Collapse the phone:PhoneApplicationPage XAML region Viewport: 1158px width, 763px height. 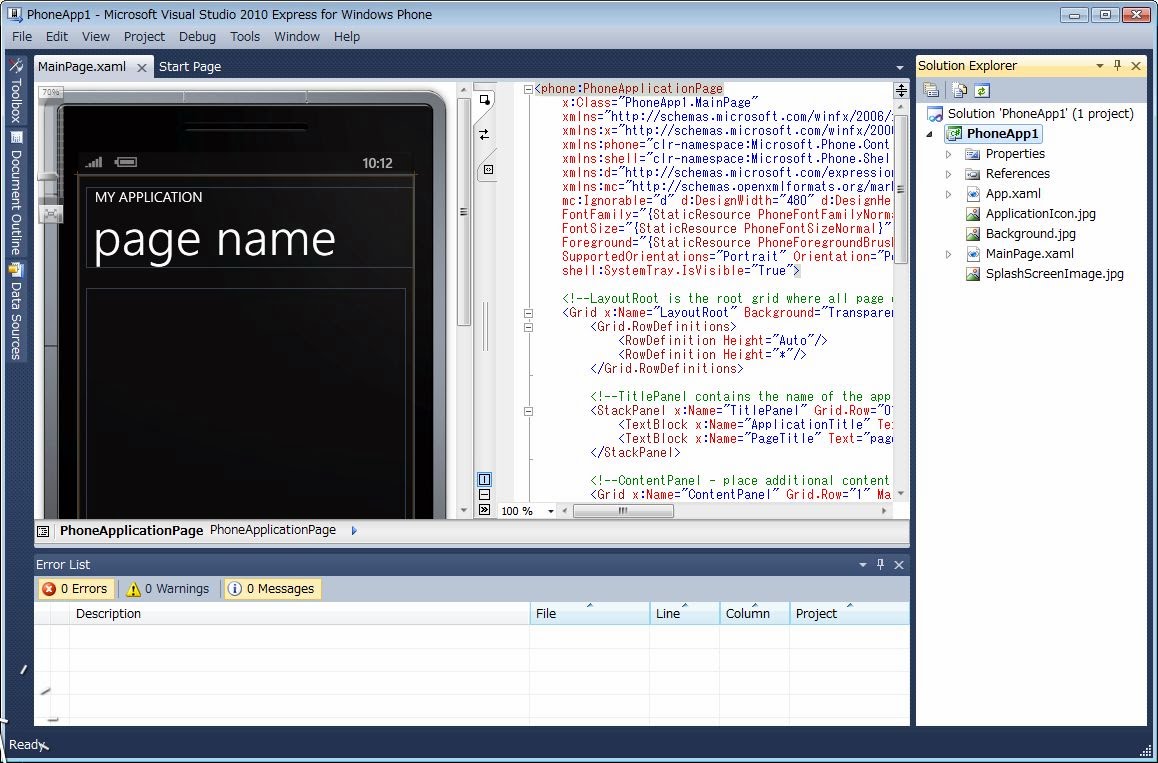528,89
